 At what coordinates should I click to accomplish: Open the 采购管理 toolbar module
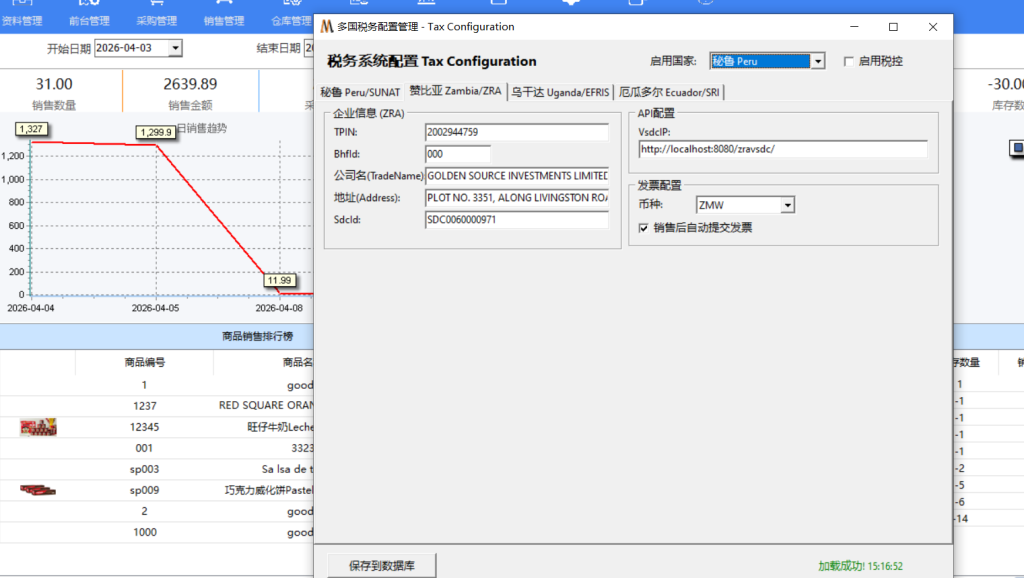click(x=156, y=14)
